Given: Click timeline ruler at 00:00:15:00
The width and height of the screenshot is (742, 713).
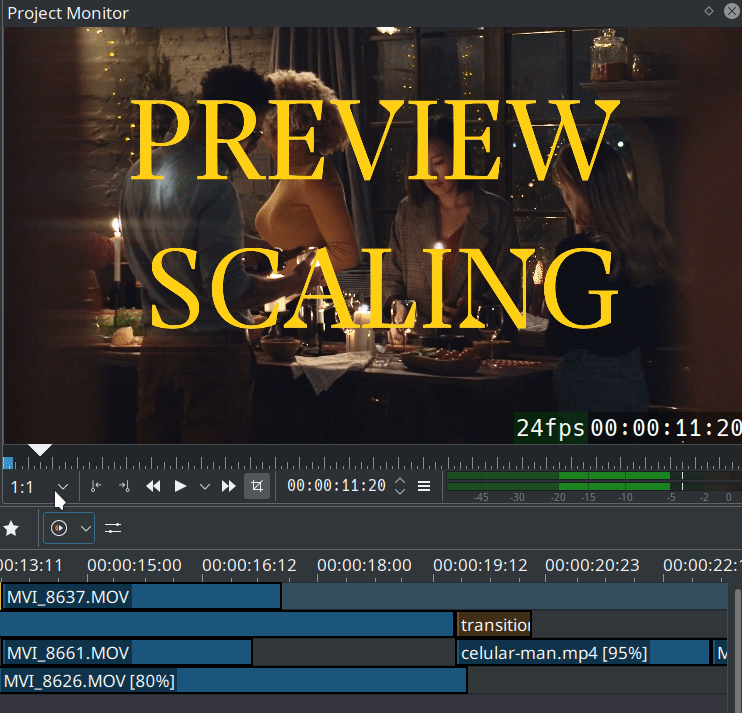Looking at the screenshot, I should 134,565.
